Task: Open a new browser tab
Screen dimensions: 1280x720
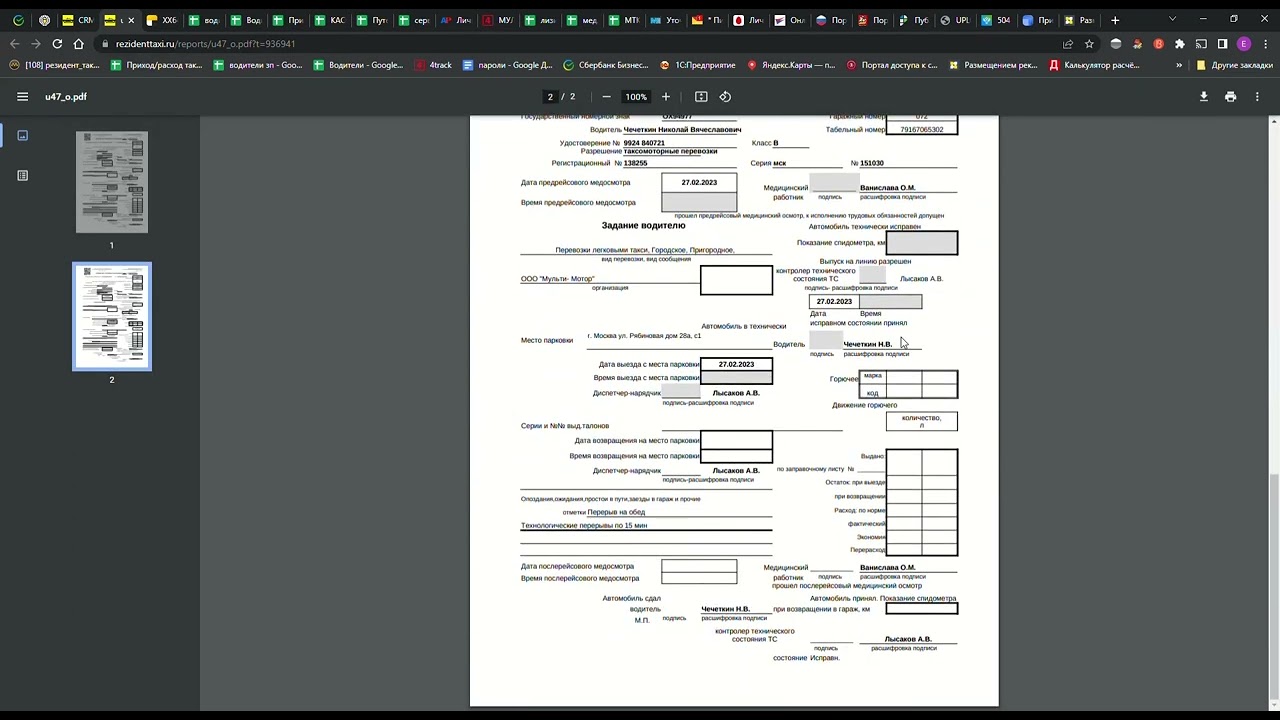Action: (x=1115, y=20)
